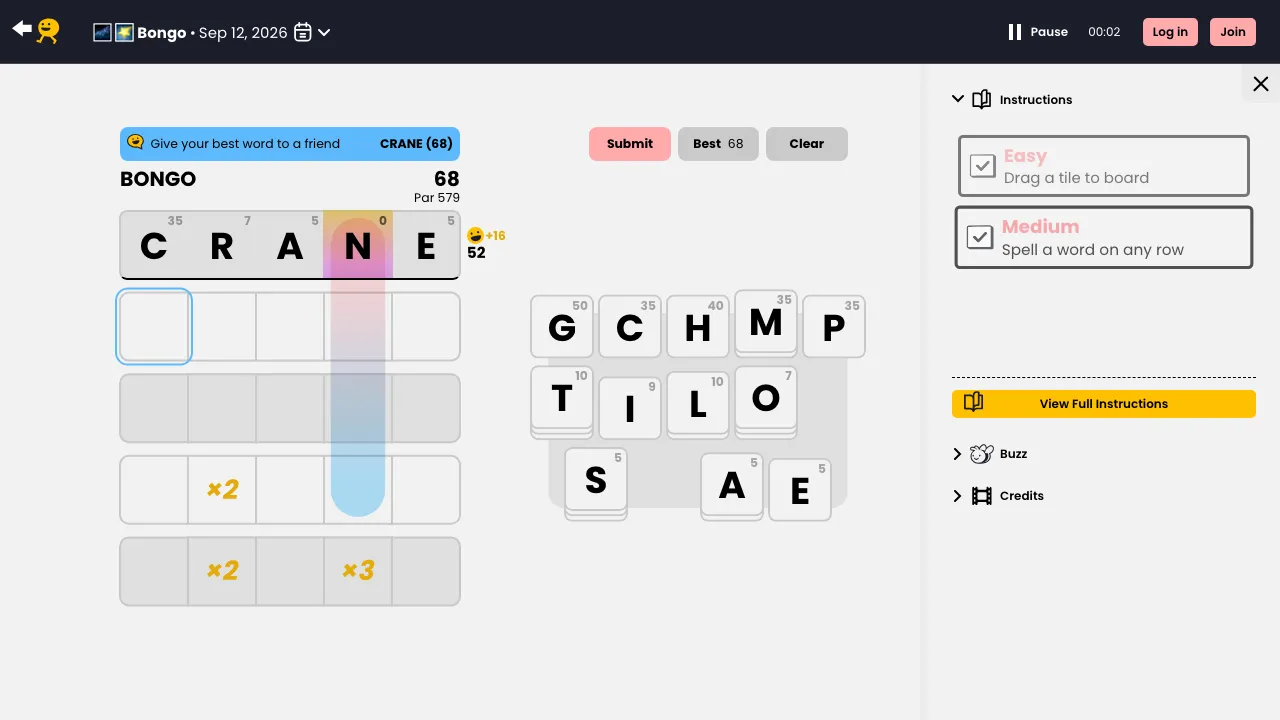
Task: Select the L tile in the rack
Action: [x=698, y=402]
